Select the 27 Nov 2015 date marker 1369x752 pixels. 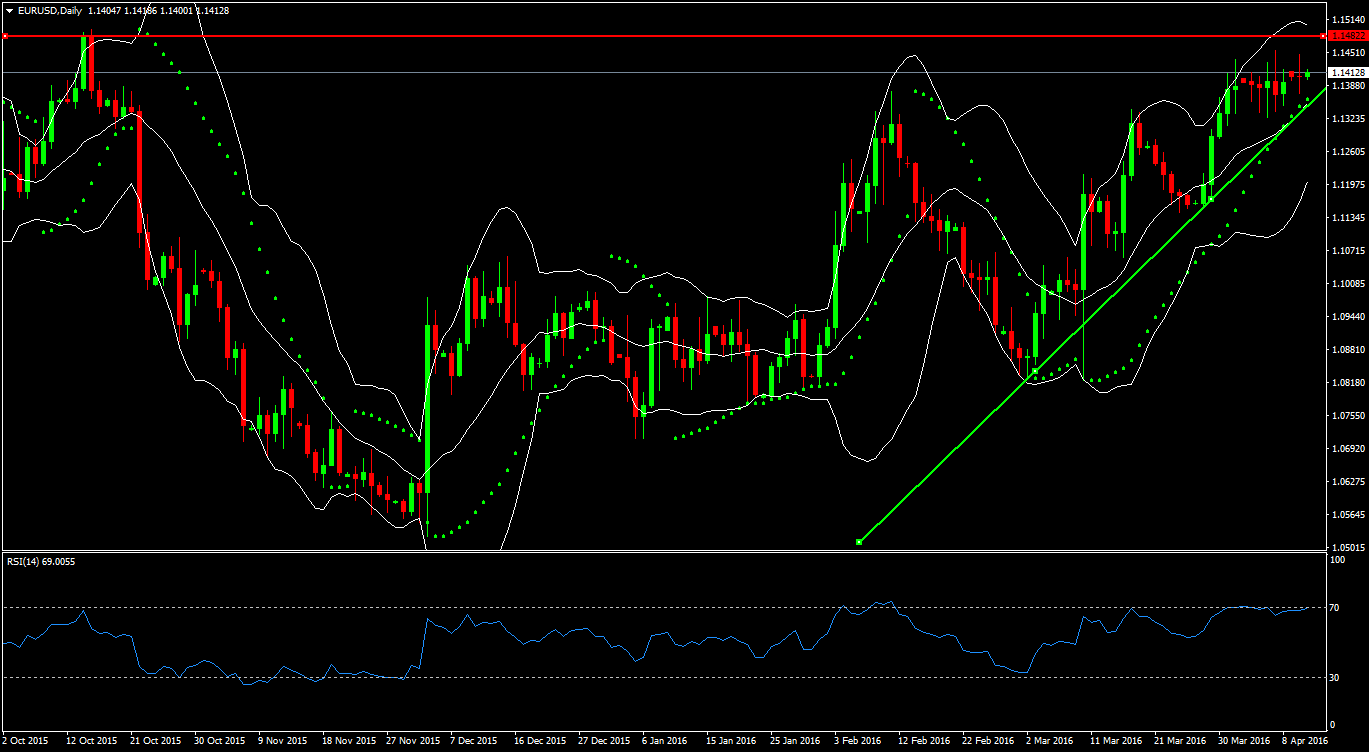[413, 741]
